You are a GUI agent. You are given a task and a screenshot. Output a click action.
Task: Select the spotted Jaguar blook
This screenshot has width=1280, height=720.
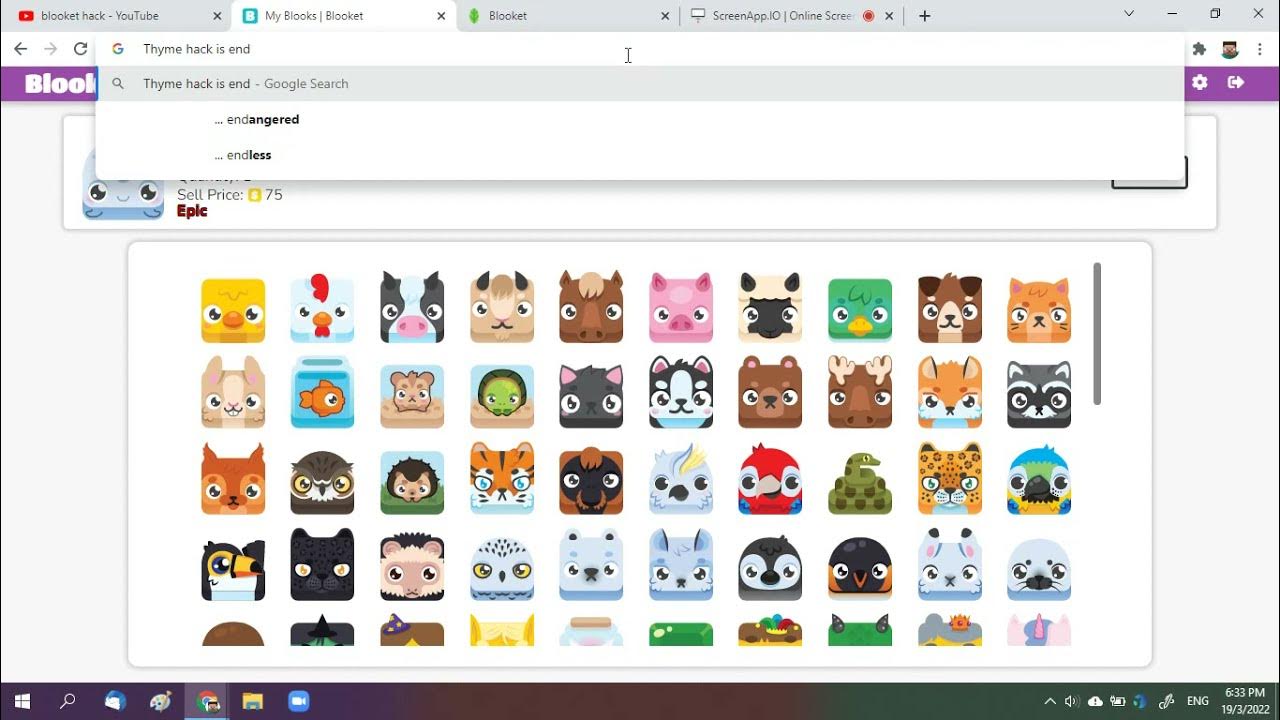click(950, 479)
